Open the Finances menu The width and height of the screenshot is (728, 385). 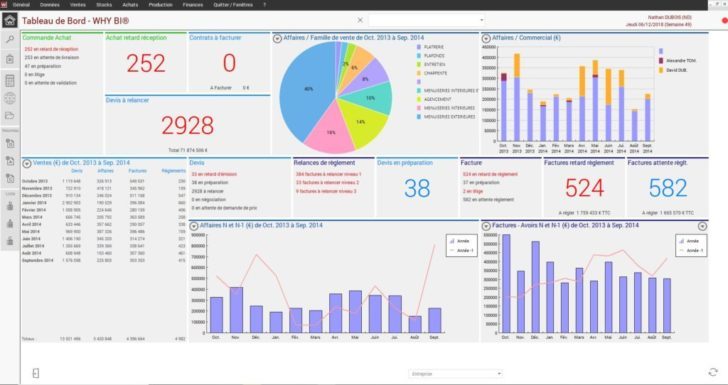(193, 5)
